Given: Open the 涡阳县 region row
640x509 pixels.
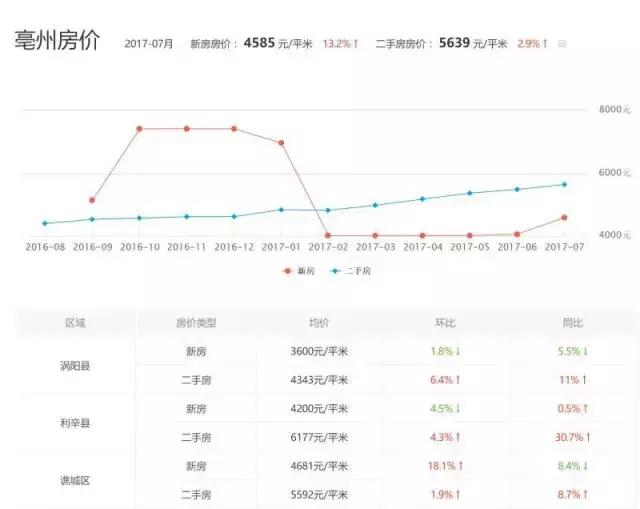Looking at the screenshot, I should tap(75, 366).
